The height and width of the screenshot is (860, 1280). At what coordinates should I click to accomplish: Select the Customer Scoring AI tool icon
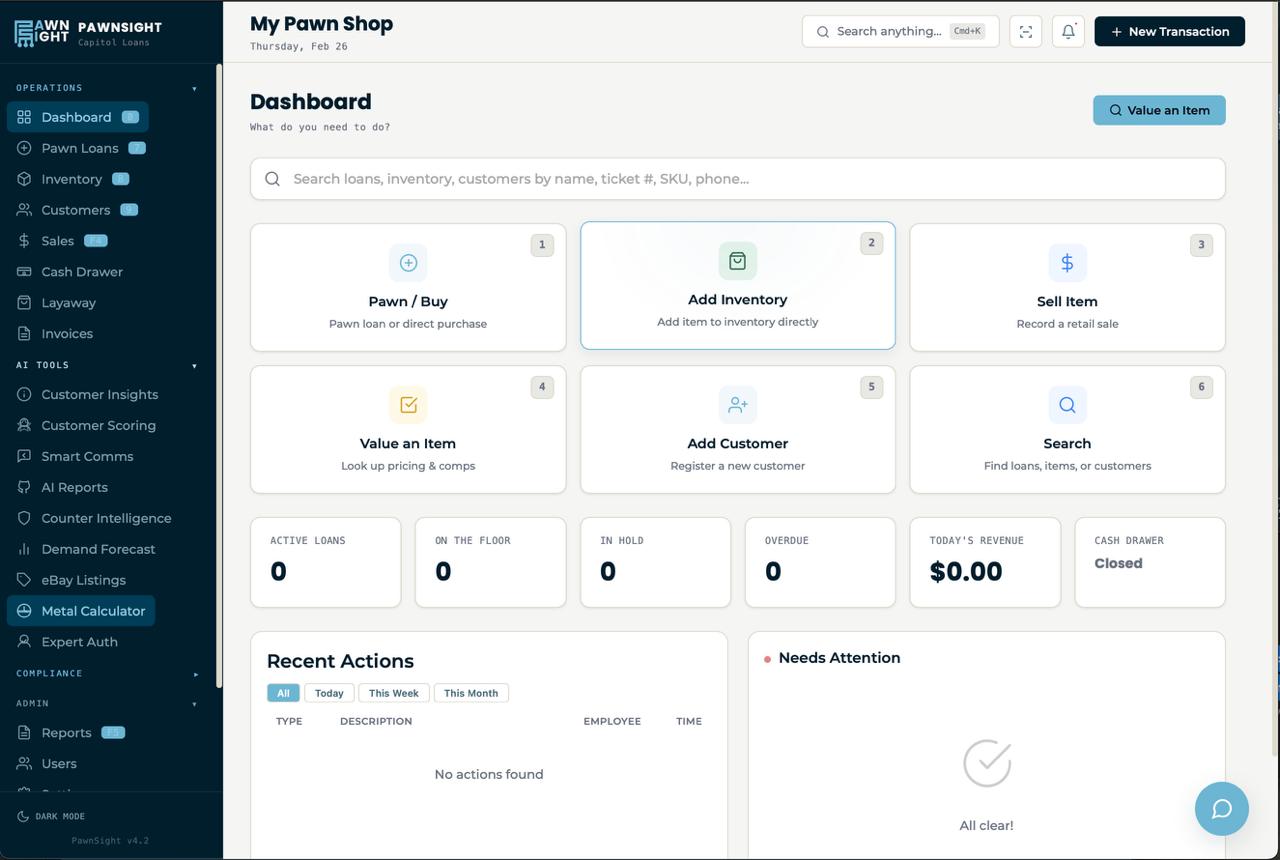click(22, 425)
